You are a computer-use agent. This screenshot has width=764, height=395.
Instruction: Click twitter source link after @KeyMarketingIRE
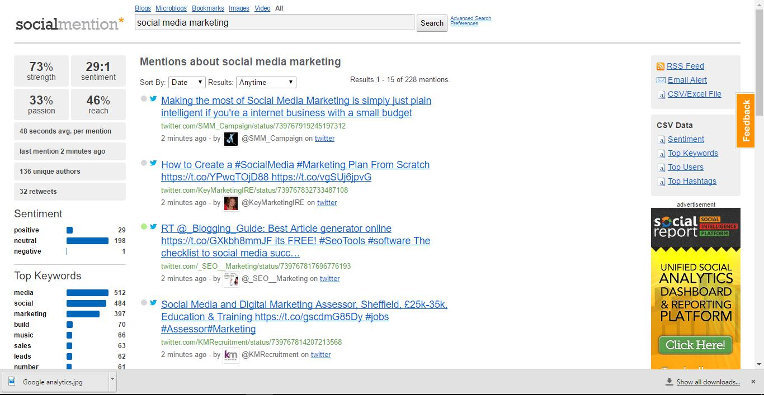tap(327, 203)
